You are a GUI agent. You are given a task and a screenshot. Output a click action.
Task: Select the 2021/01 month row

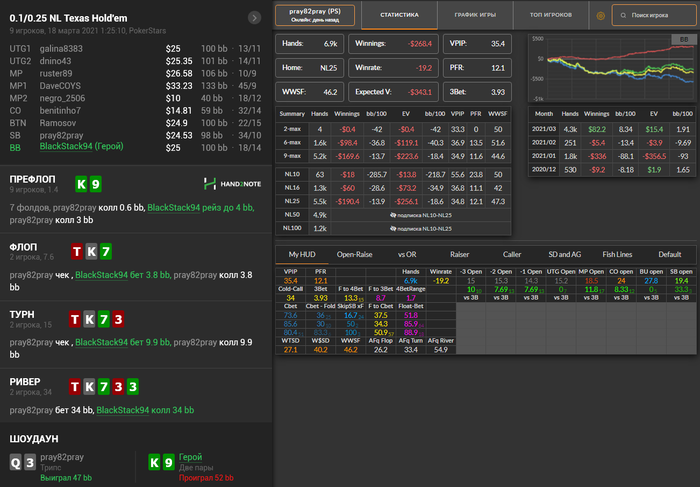pyautogui.click(x=612, y=156)
